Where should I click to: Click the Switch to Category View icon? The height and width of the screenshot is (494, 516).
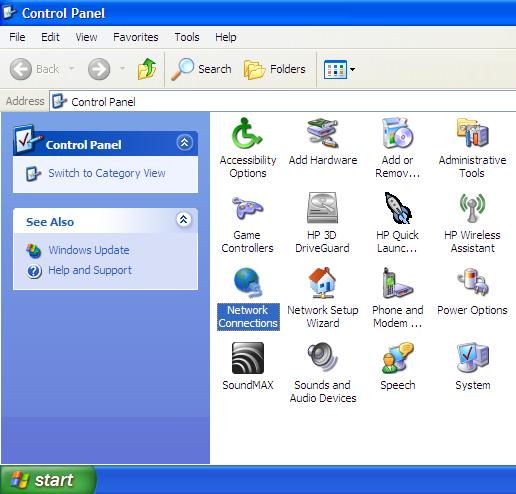(x=33, y=173)
